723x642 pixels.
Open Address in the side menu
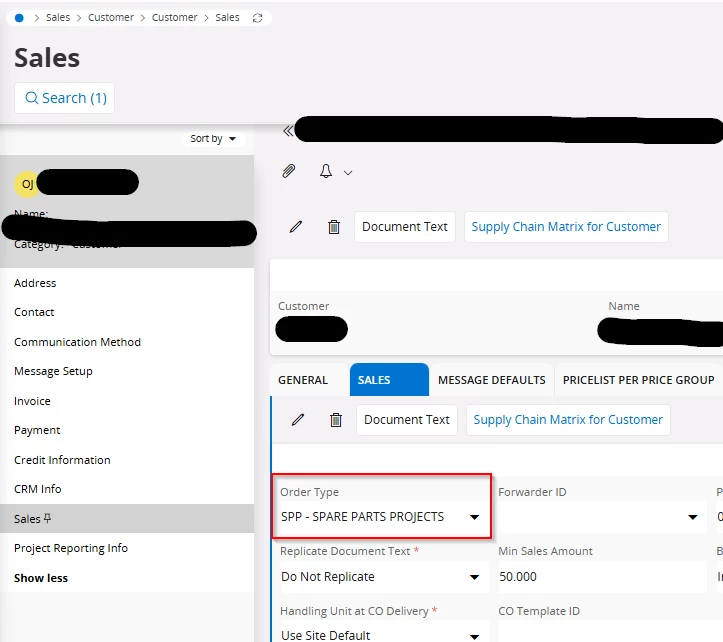127,283
